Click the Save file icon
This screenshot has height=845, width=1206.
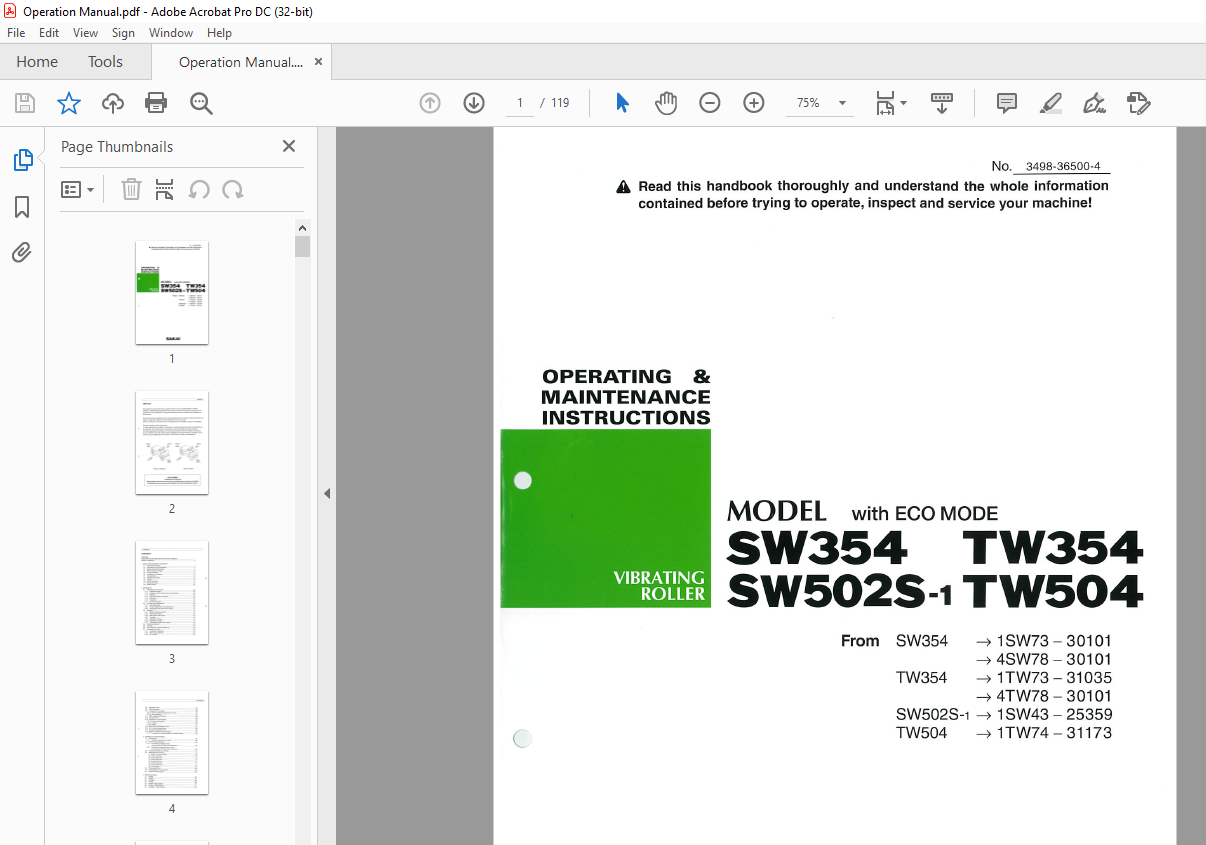[x=25, y=103]
